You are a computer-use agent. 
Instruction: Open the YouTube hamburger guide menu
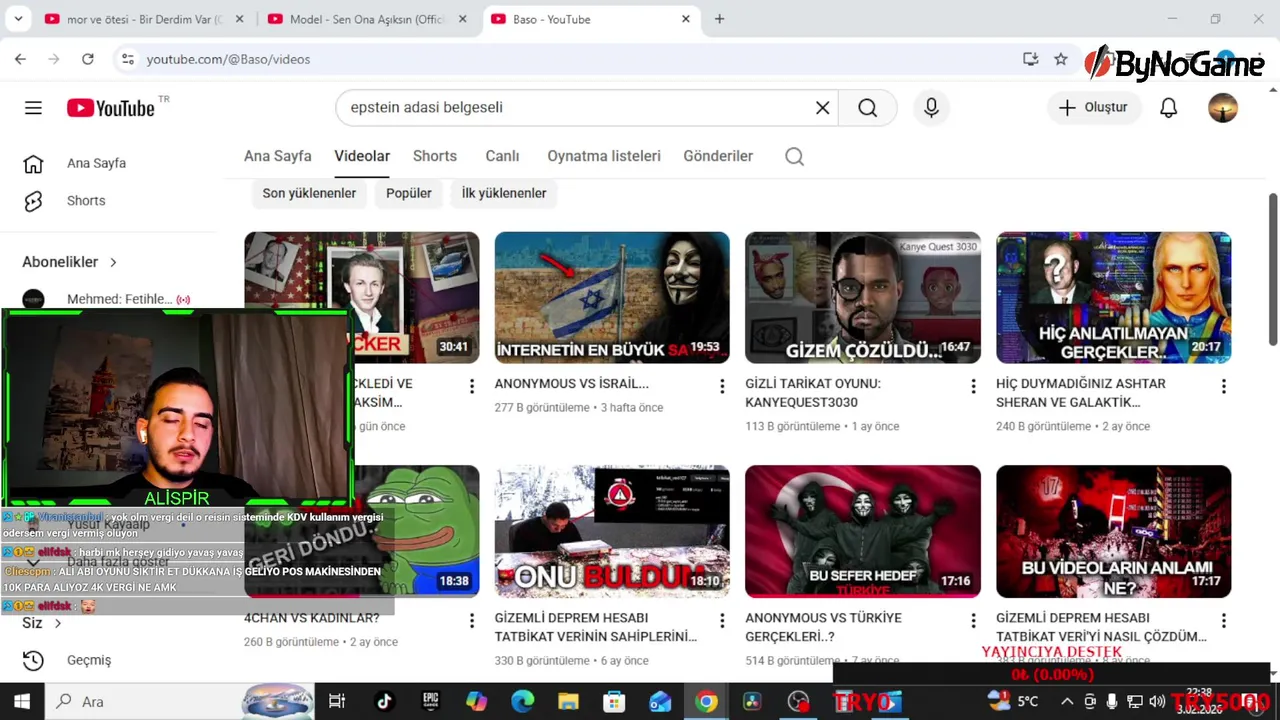click(33, 108)
